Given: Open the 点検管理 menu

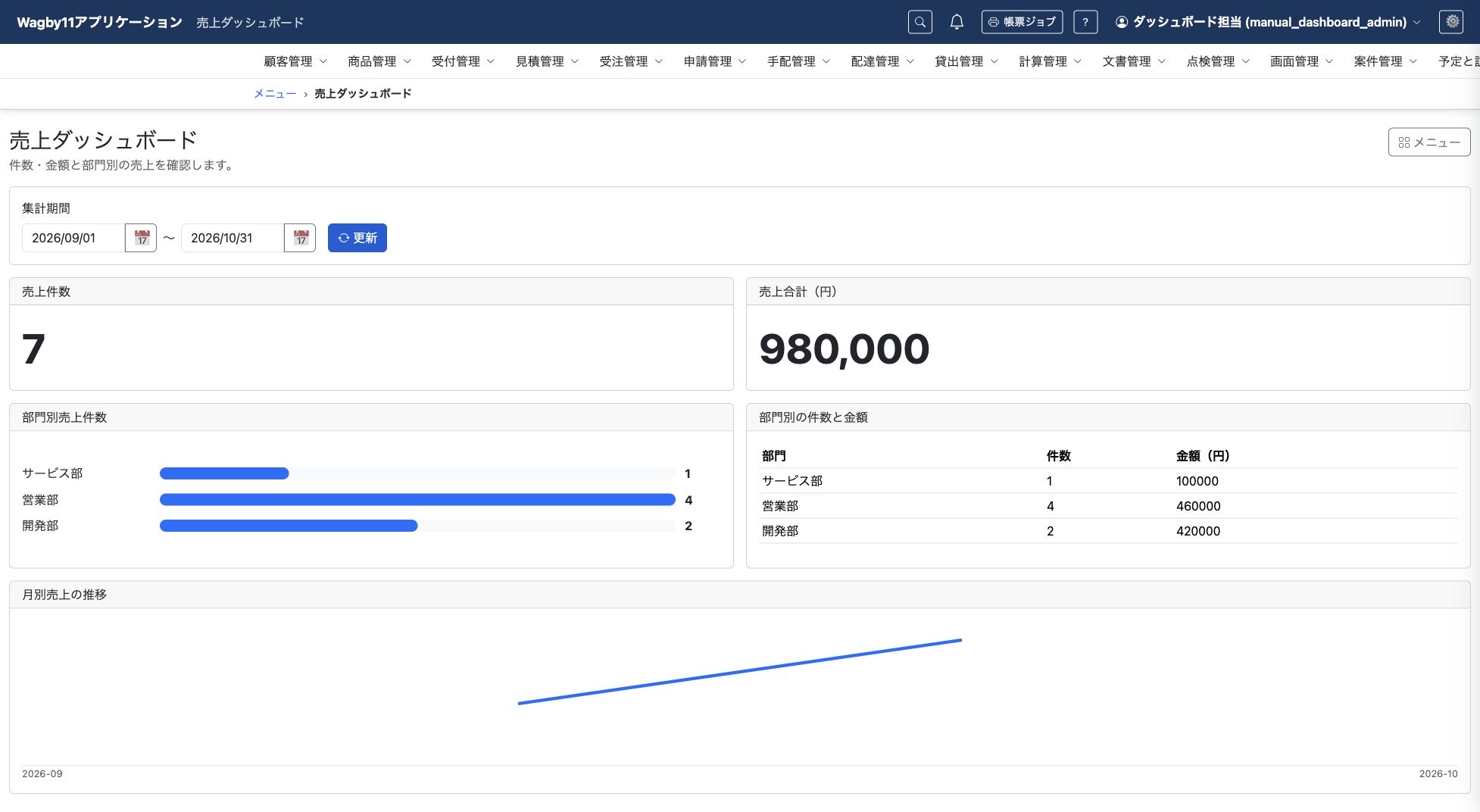Looking at the screenshot, I should (x=1218, y=61).
